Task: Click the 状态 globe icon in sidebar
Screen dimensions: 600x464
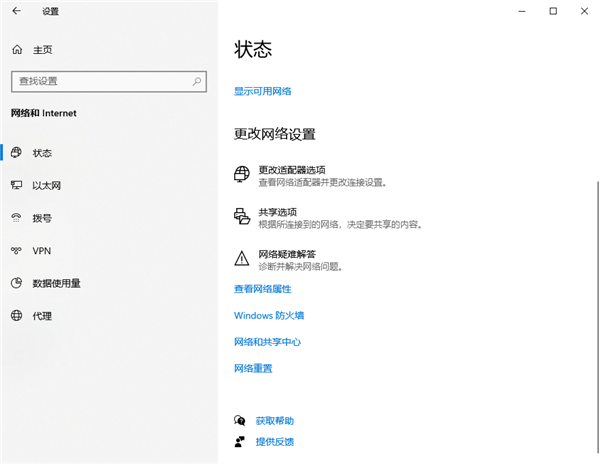Action: click(x=16, y=153)
